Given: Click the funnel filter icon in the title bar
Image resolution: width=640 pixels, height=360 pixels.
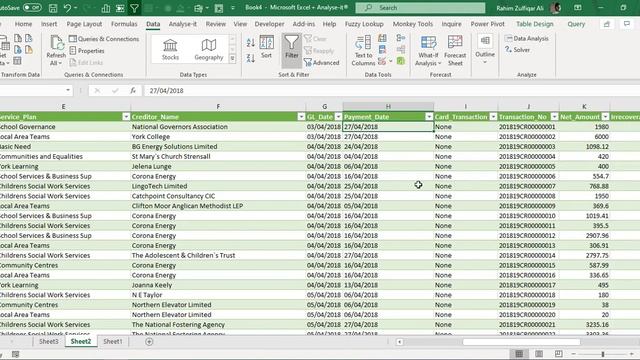Looking at the screenshot, I should click(x=134, y=8).
